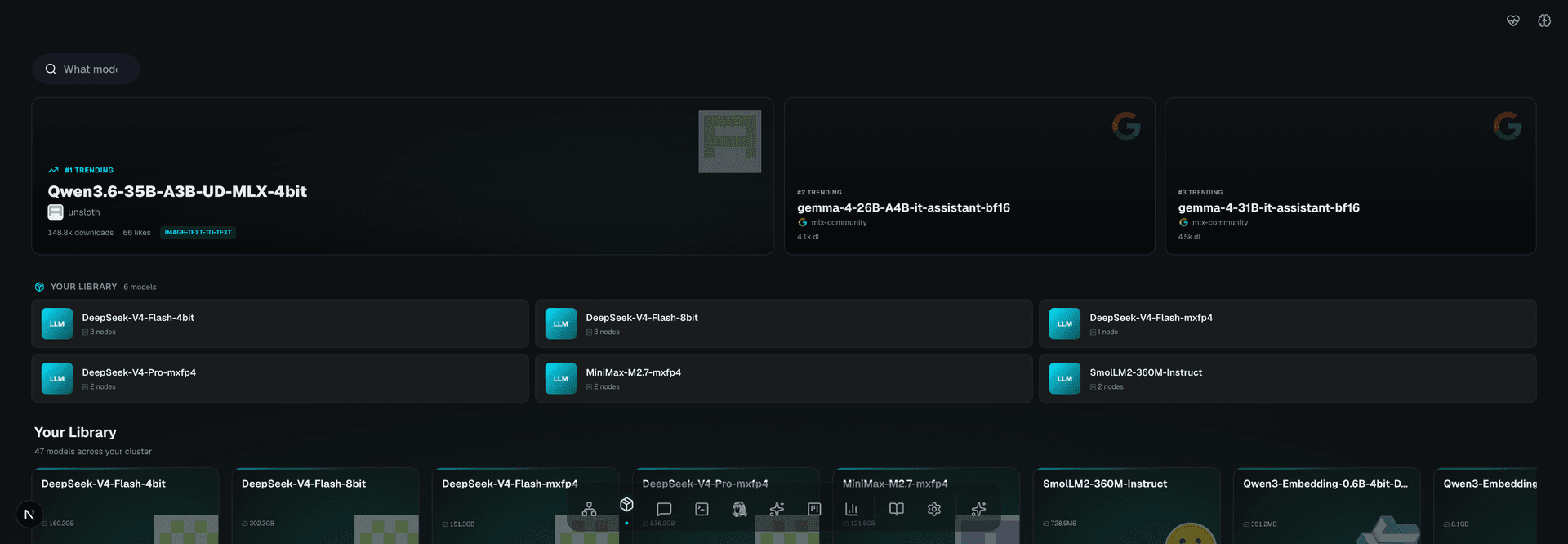Click '2 nodes' under SmolLM2-360M-Instruct row
The image size is (1568, 544).
pyautogui.click(x=1110, y=387)
